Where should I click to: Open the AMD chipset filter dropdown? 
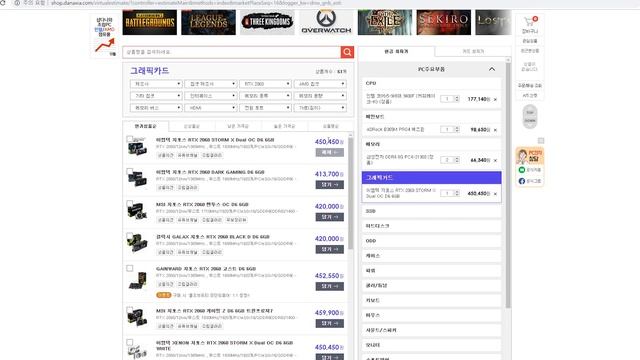coord(320,84)
